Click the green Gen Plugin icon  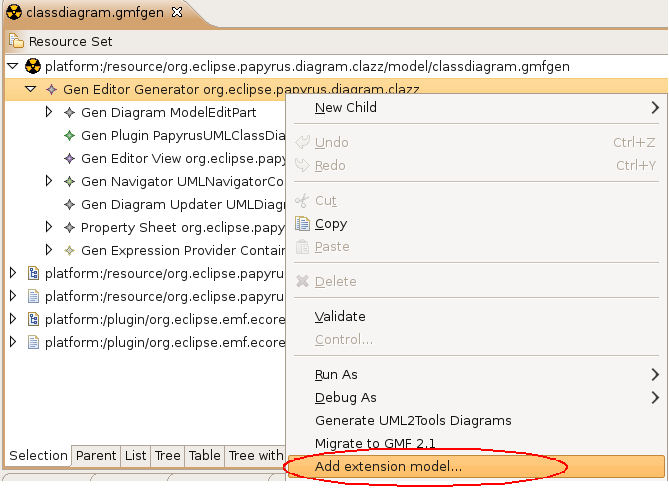(x=69, y=136)
